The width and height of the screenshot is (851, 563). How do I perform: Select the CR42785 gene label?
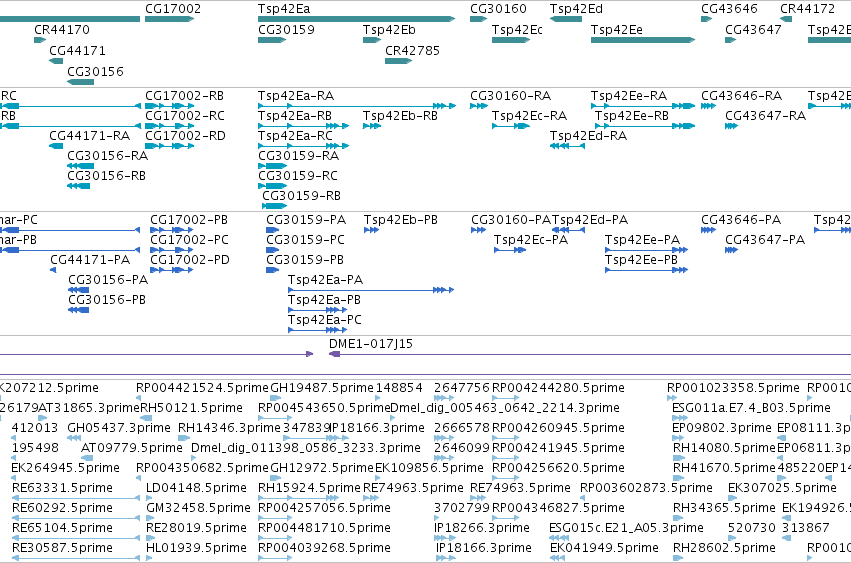412,51
